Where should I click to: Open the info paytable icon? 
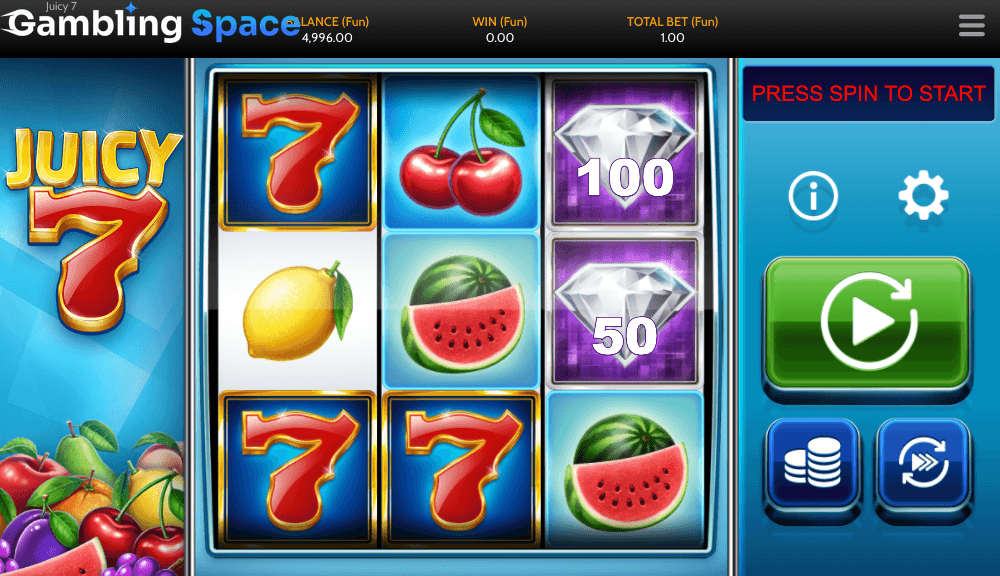coord(813,196)
